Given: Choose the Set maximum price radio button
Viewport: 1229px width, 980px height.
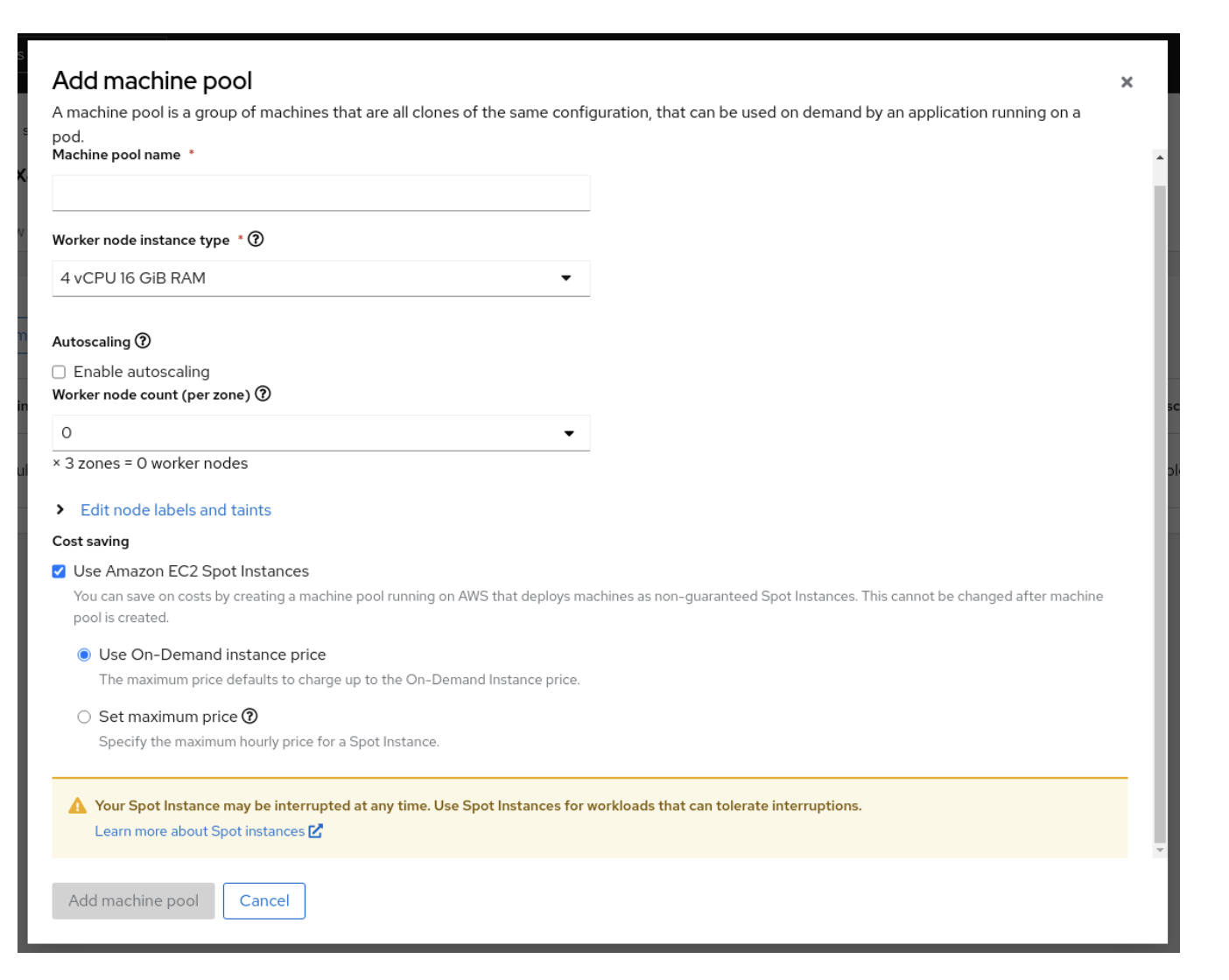Looking at the screenshot, I should coord(84,717).
